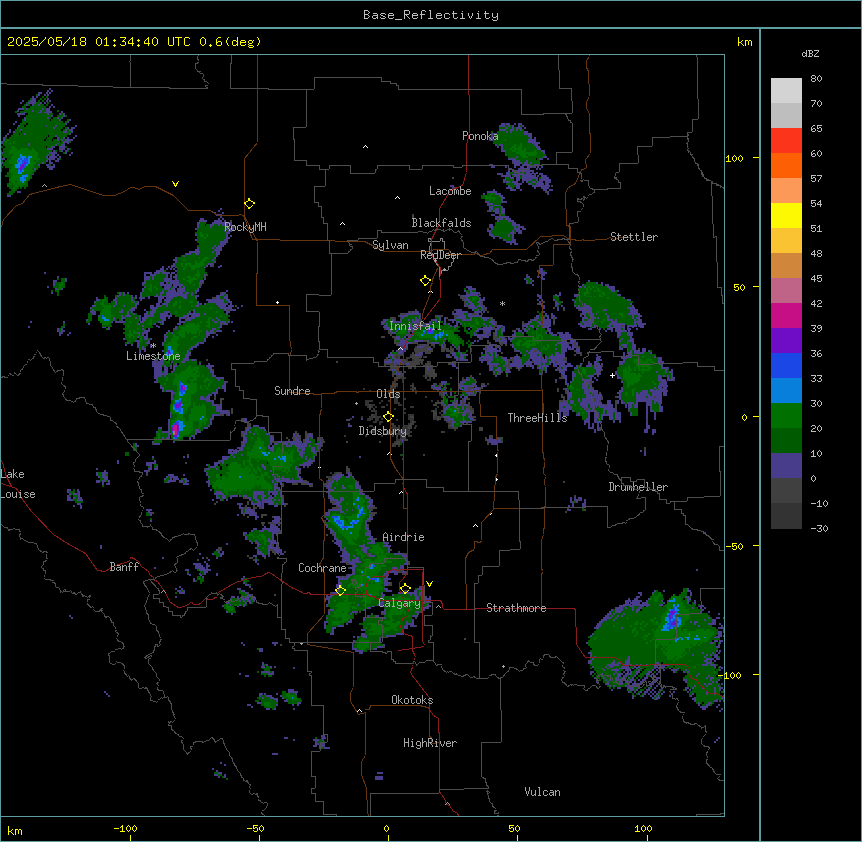Click the Stettler label
862x842 pixels.
(x=634, y=237)
